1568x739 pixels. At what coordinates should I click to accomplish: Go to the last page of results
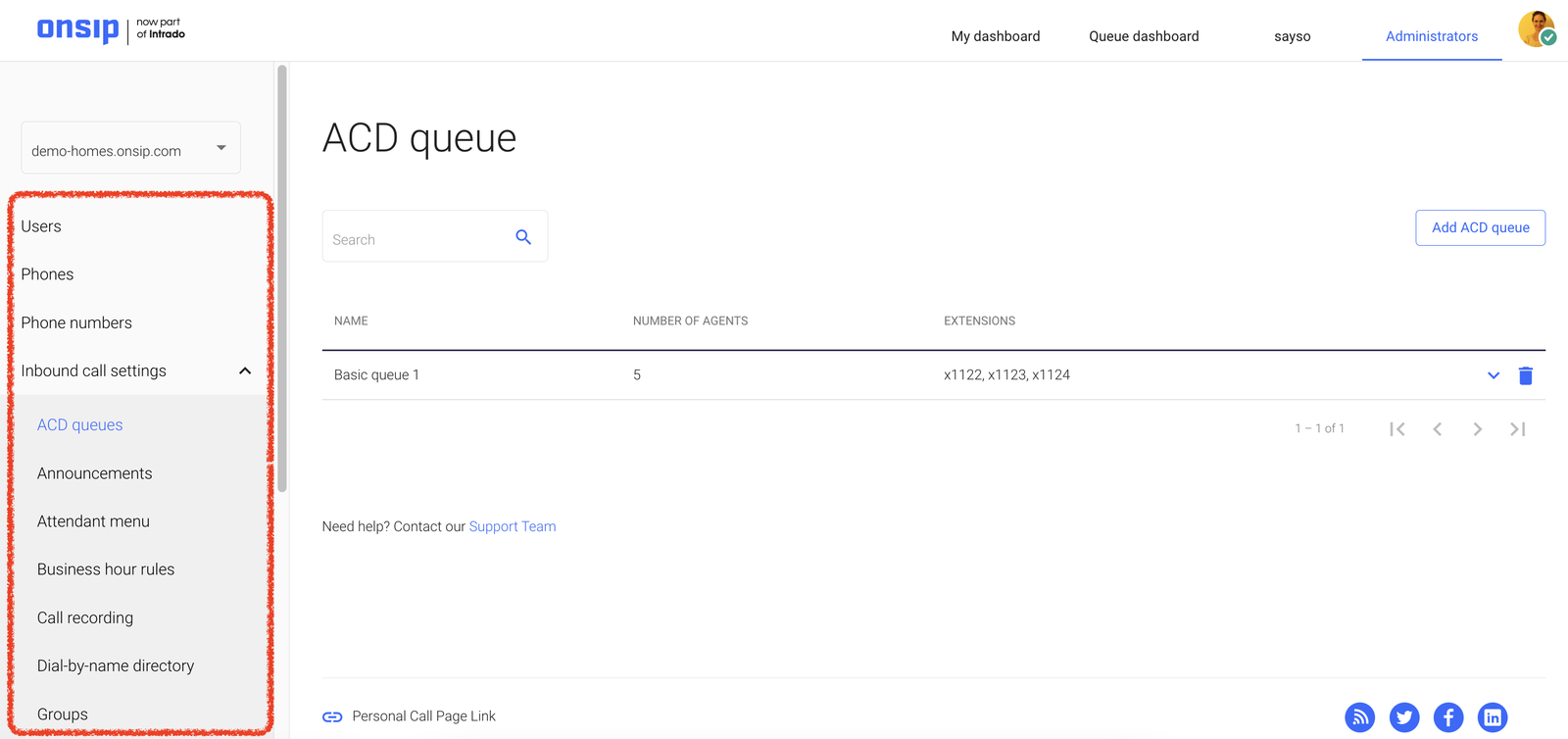pos(1517,429)
